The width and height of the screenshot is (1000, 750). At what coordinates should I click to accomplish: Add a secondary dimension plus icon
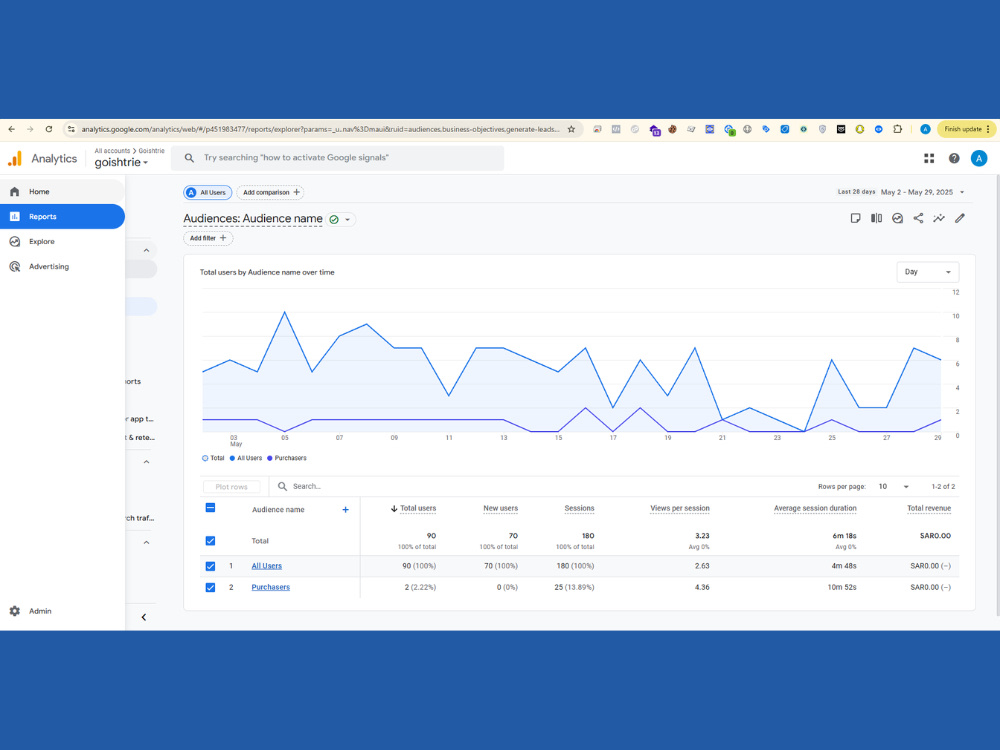345,510
